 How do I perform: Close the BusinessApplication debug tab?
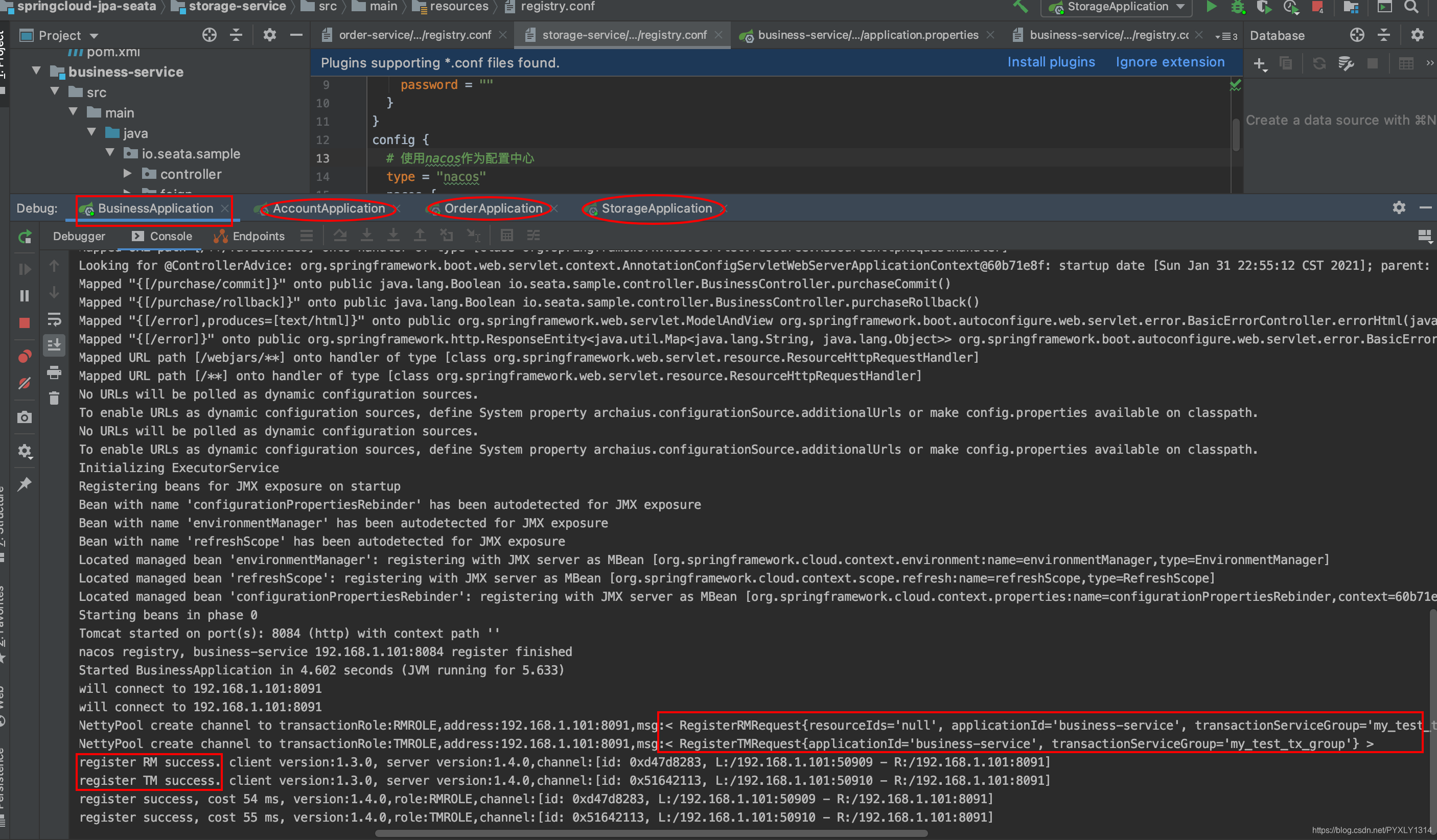[x=225, y=208]
